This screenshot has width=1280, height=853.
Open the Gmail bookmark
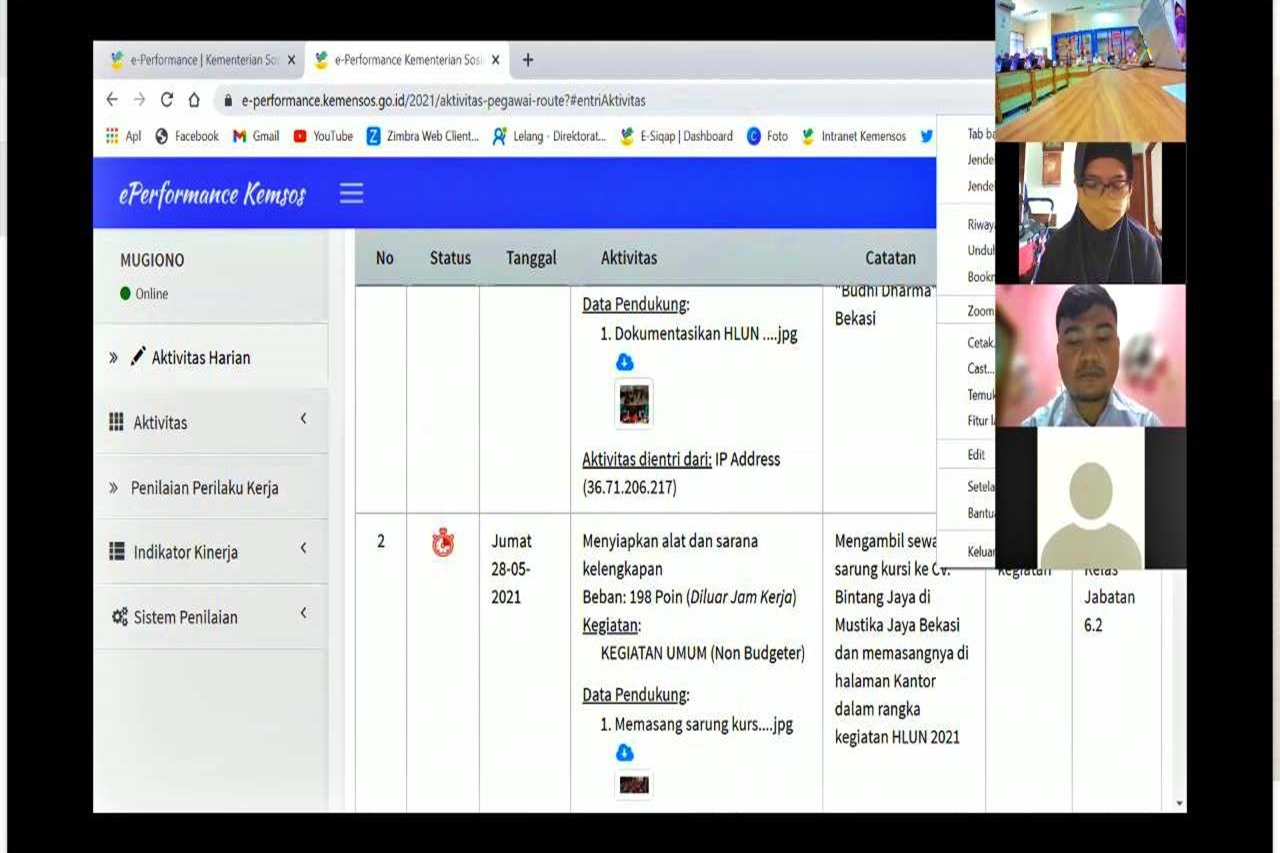256,136
